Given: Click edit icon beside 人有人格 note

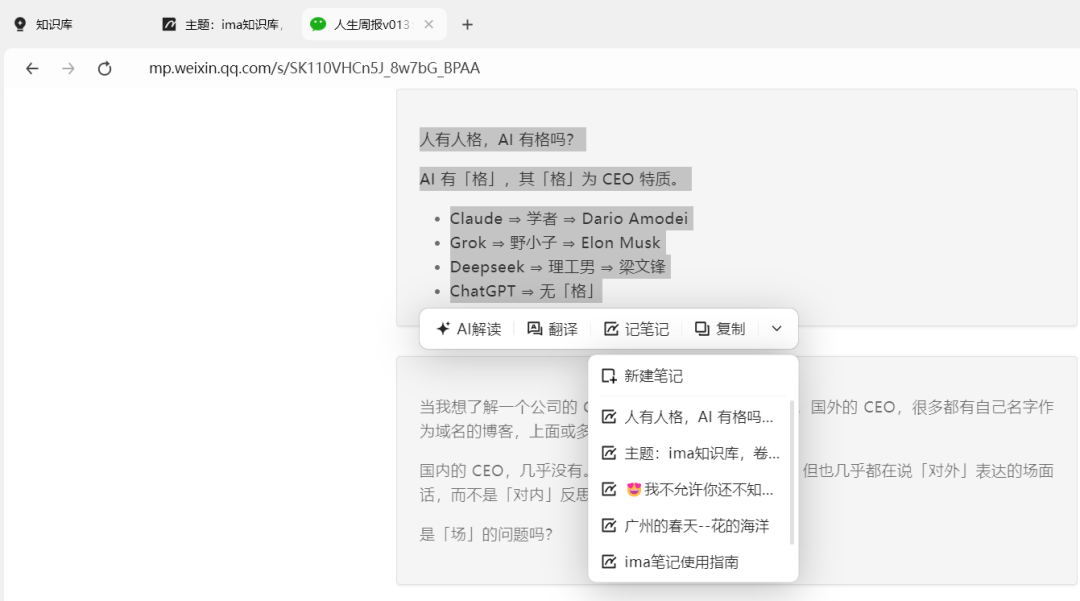Looking at the screenshot, I should point(609,417).
